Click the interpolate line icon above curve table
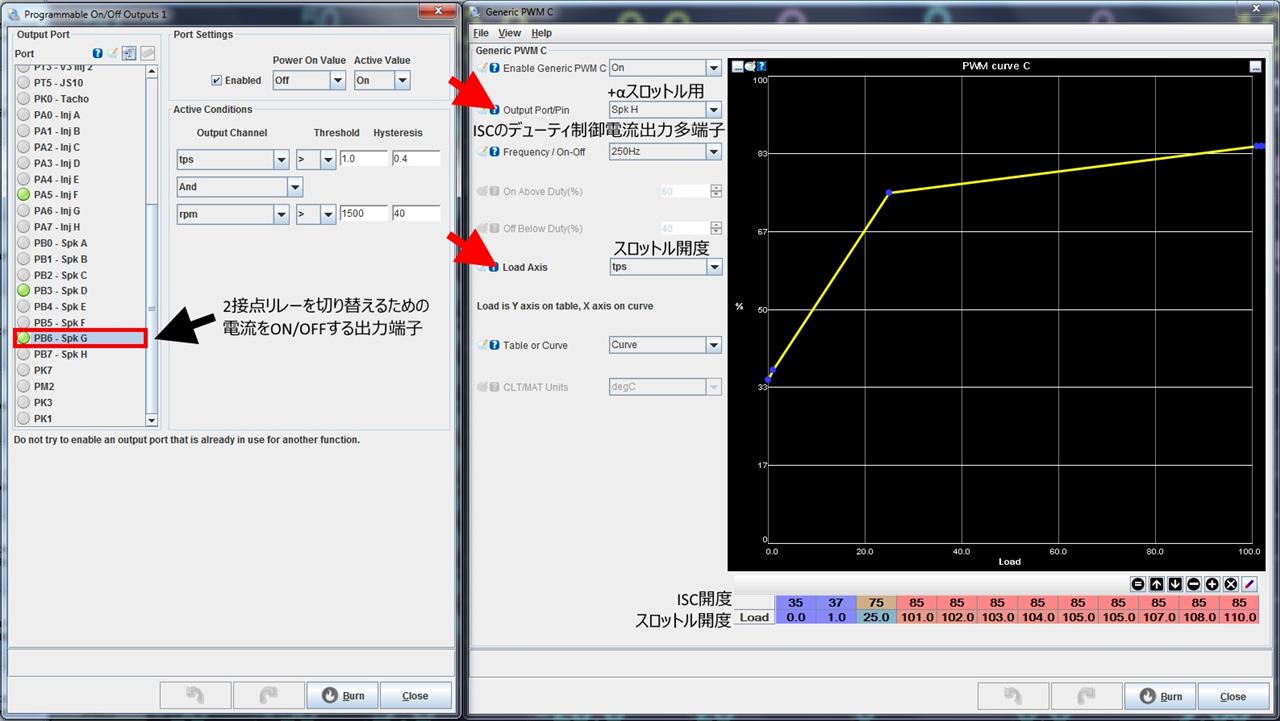 point(1250,584)
